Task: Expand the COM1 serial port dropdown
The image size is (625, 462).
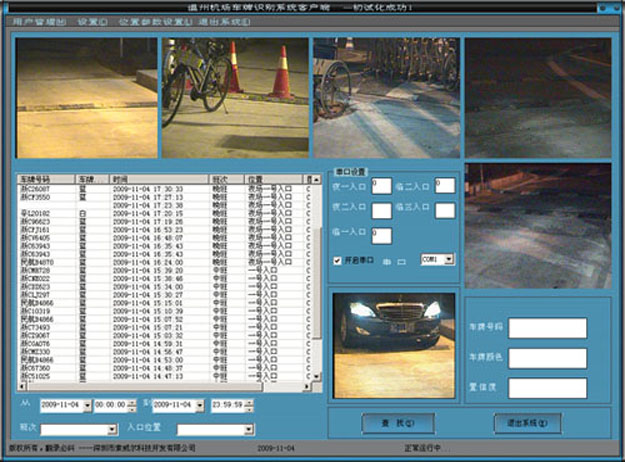Action: click(449, 259)
